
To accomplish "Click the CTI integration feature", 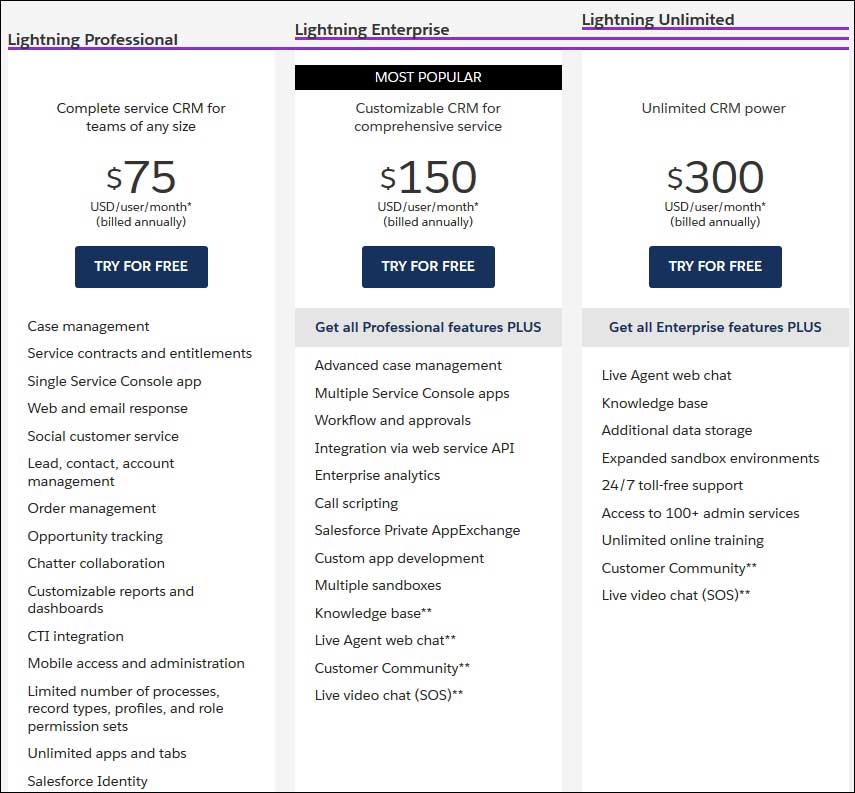I will (x=76, y=636).
